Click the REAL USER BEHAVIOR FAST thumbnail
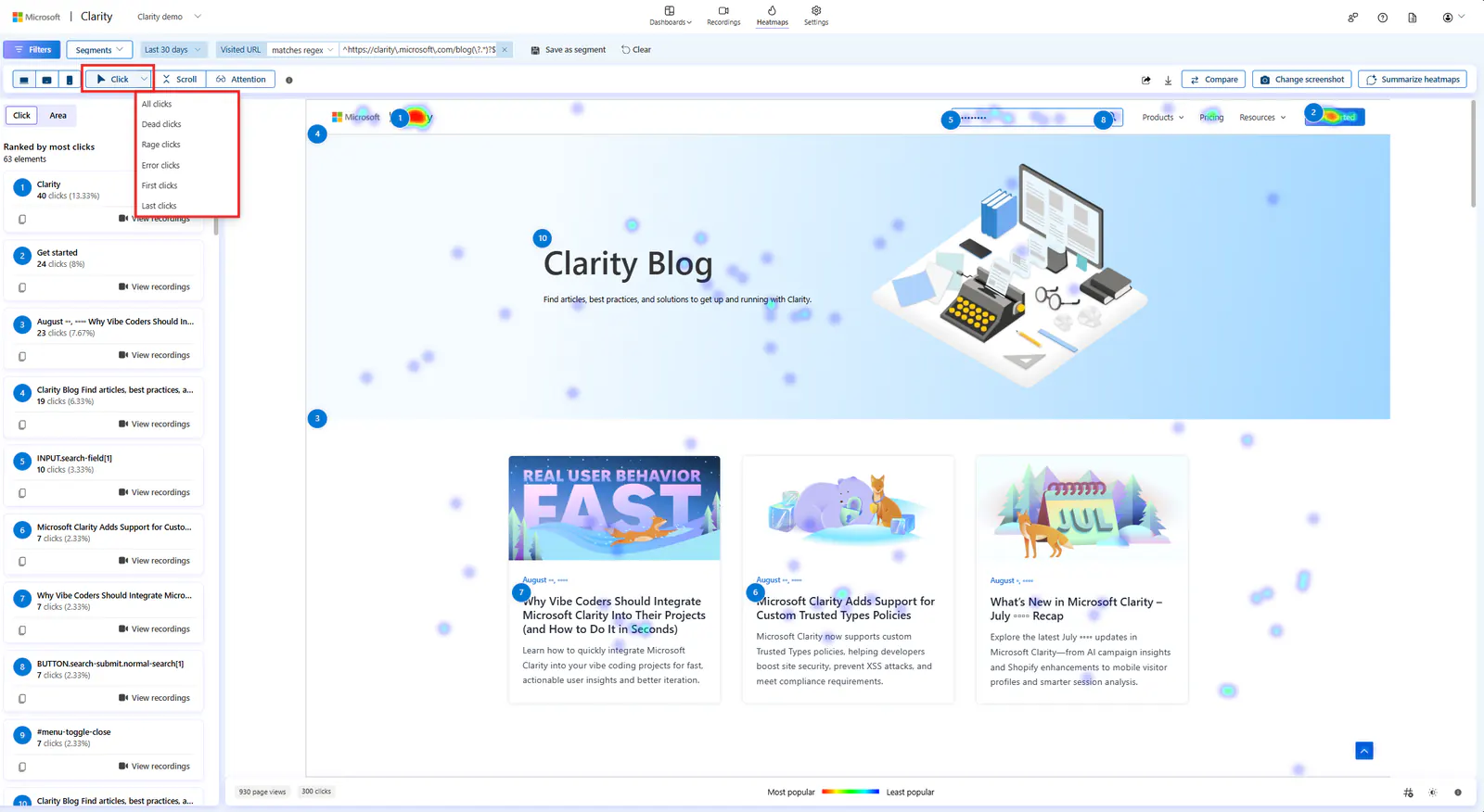Screen dimensions: 1484x812 coord(614,508)
